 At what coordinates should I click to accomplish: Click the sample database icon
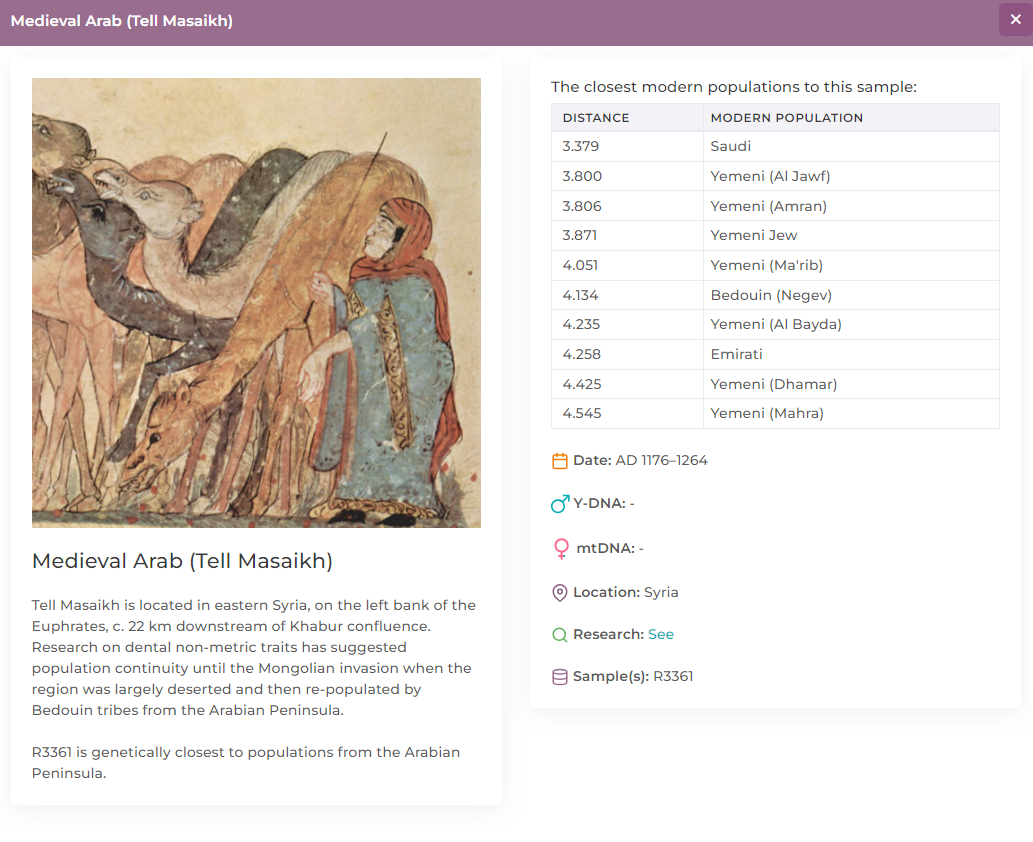(x=559, y=677)
